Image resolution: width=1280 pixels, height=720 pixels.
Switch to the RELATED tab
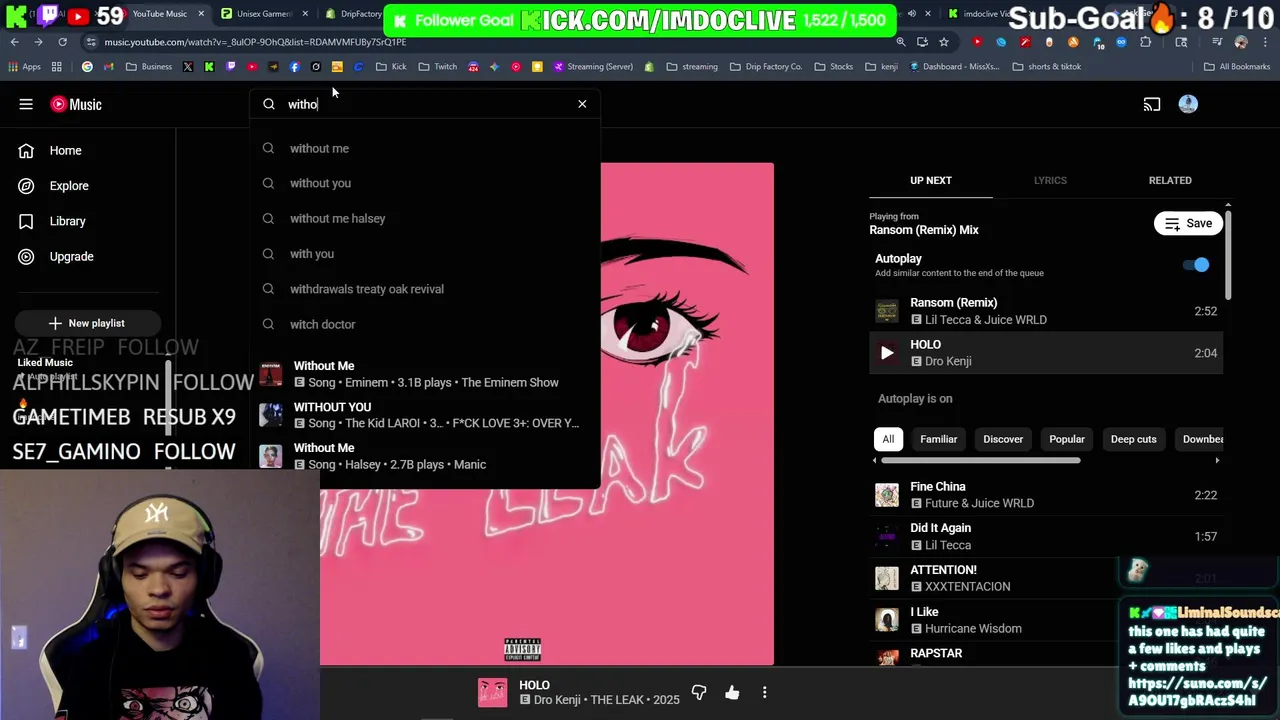pyautogui.click(x=1170, y=180)
